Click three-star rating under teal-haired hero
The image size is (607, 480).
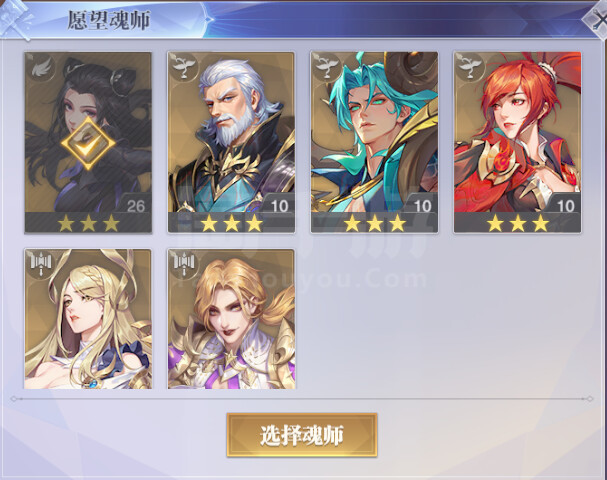374,224
